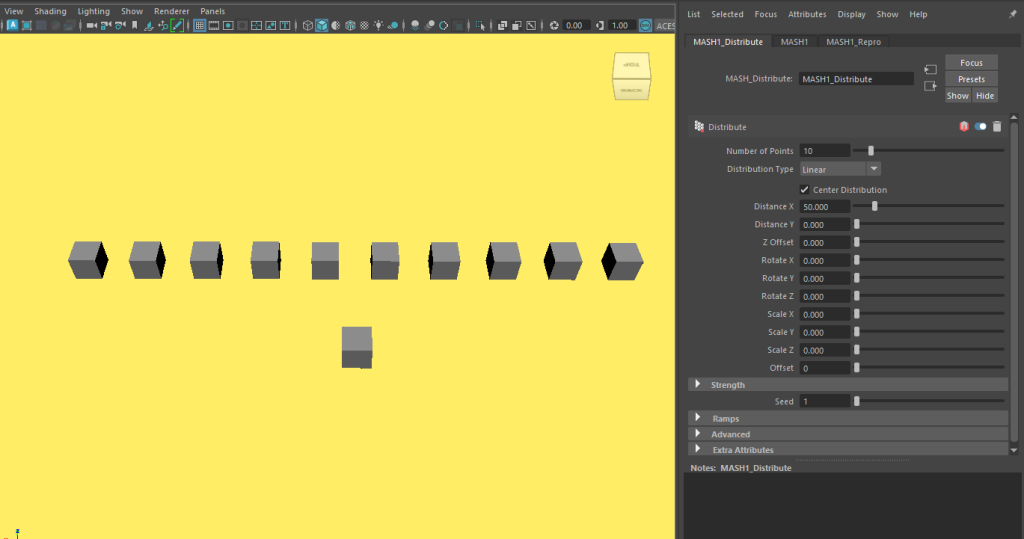Click the red MASH hexagon icon

click(x=964, y=127)
